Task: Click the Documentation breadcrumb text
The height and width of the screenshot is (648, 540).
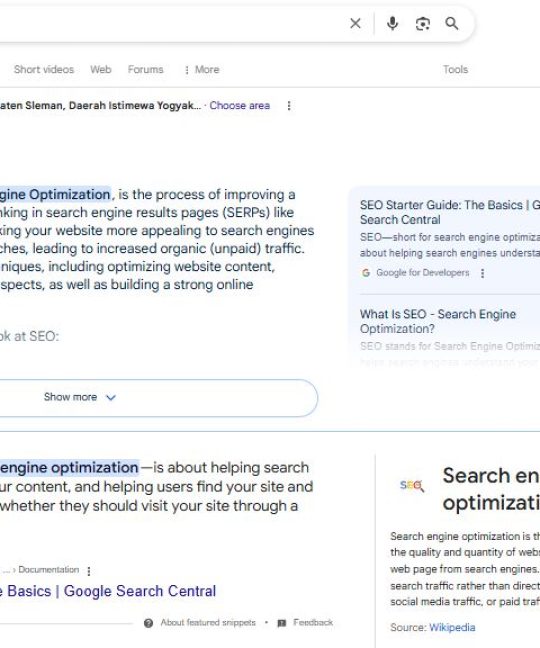Action: (x=48, y=570)
